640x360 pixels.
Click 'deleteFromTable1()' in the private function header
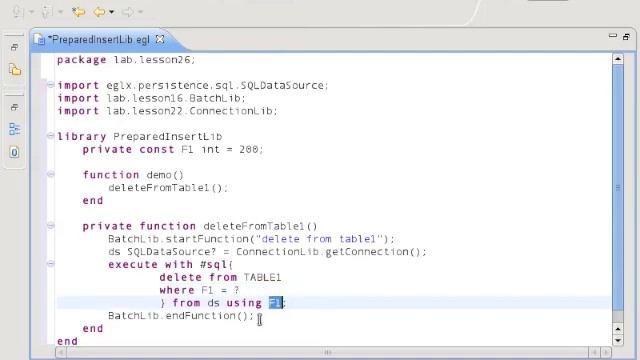260,226
